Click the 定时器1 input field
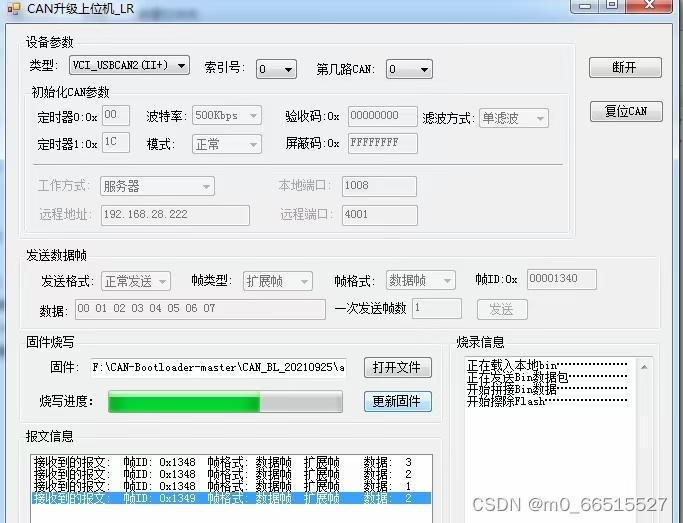Screen dimensions: 683x523 click(115, 142)
